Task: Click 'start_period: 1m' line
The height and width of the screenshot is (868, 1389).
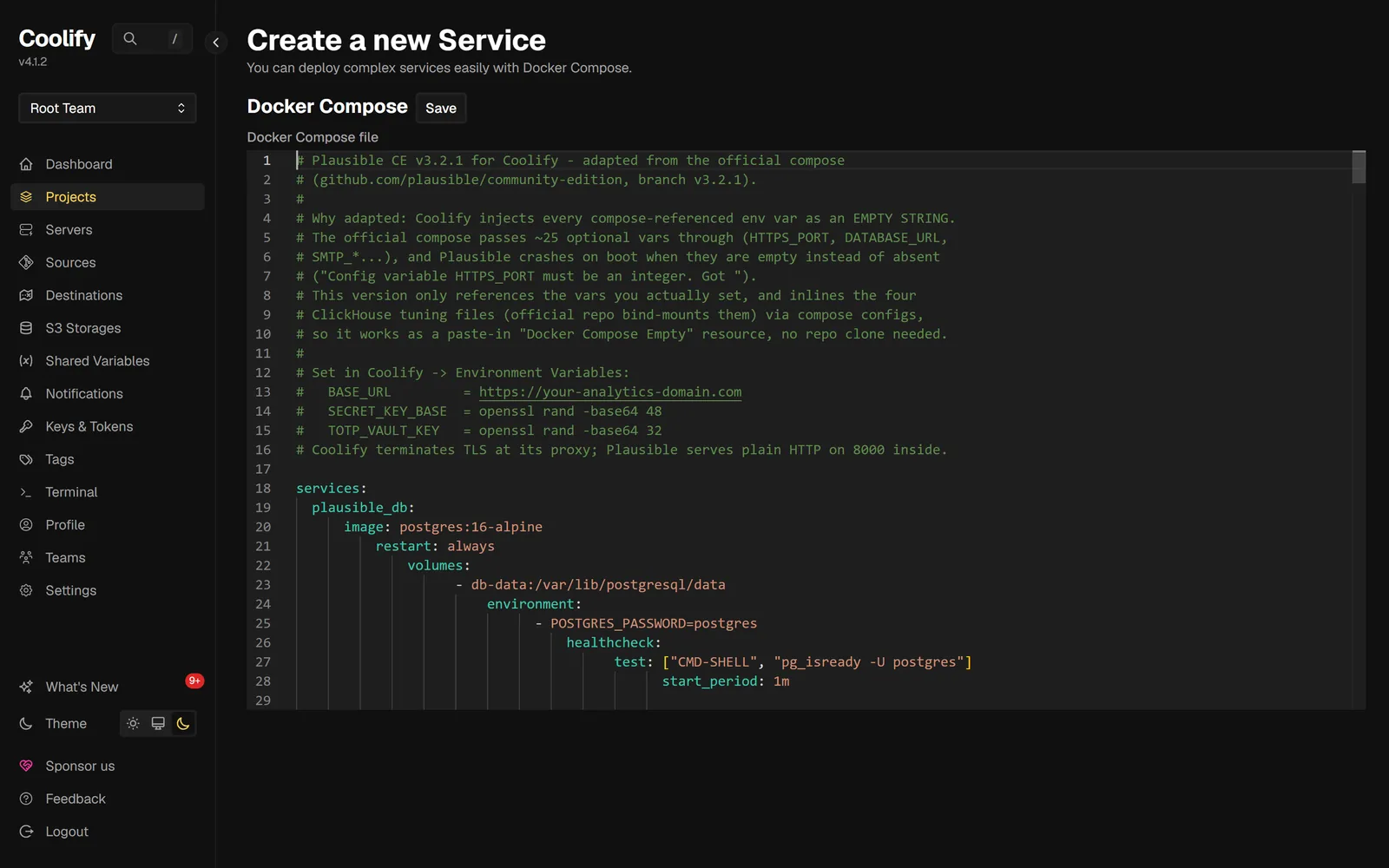Action: 726,681
